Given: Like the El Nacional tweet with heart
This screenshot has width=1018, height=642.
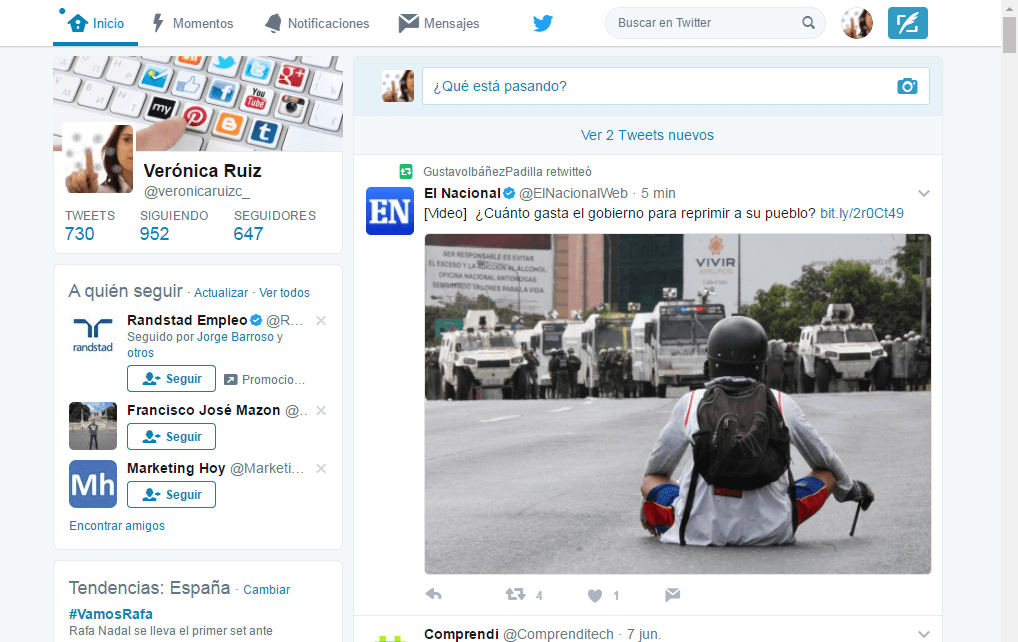Looking at the screenshot, I should pyautogui.click(x=595, y=595).
